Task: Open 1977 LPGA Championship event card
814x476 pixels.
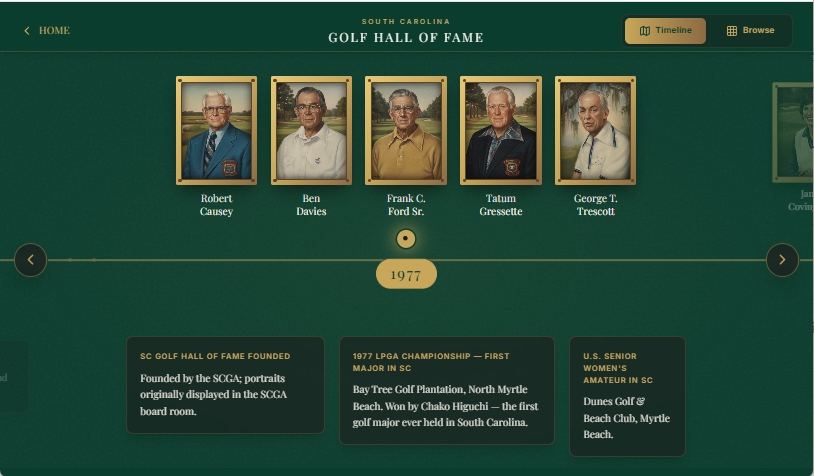Action: pyautogui.click(x=447, y=390)
